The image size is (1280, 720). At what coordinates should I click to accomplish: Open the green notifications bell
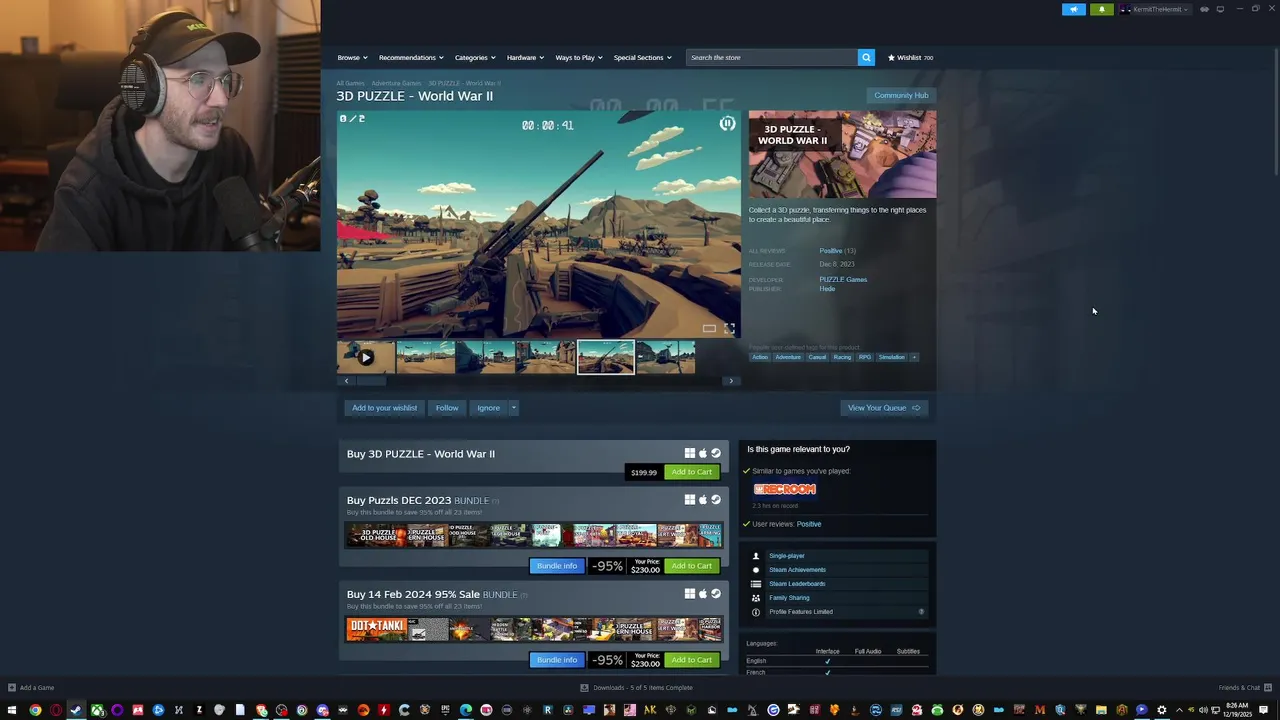coord(1102,9)
